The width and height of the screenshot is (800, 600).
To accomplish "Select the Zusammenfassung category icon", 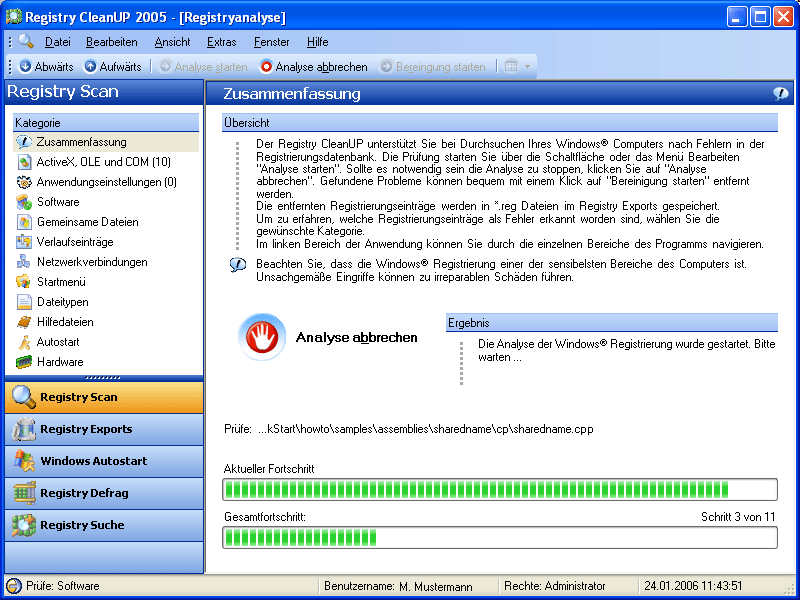I will 24,142.
